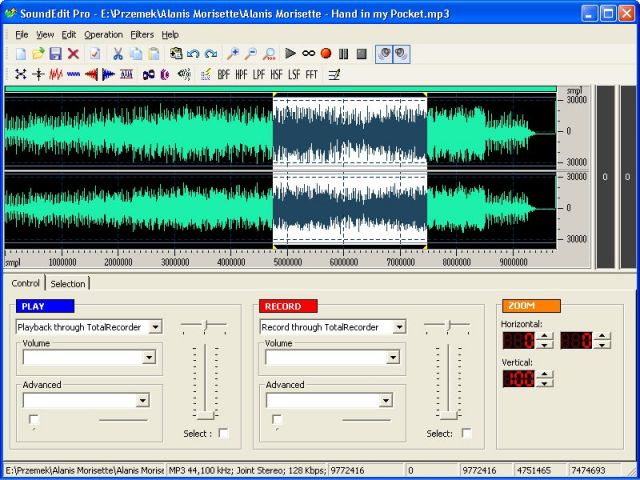Start recording with the red Record button
This screenshot has width=640, height=480.
326,53
